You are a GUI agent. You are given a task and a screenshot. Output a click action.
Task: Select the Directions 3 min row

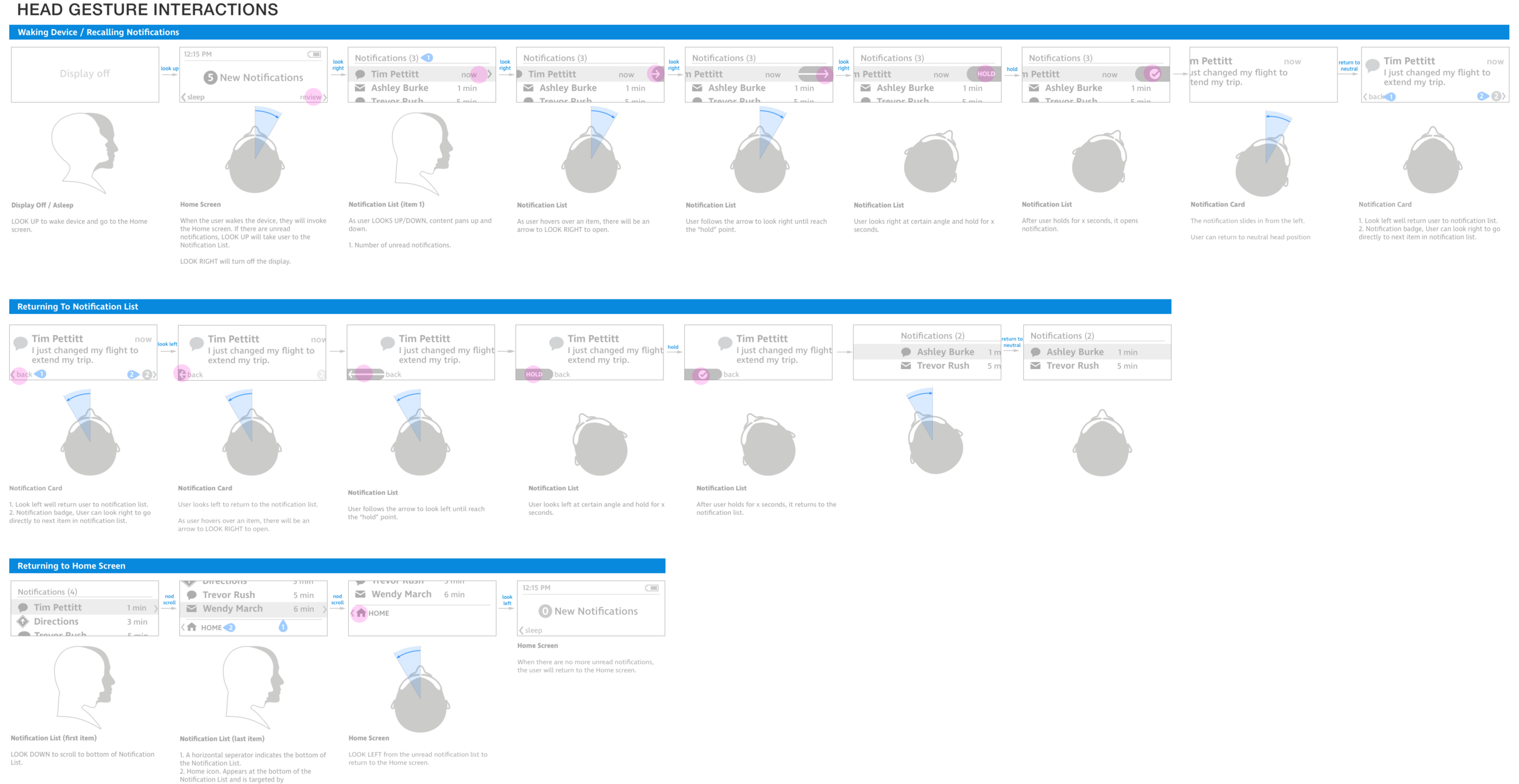tap(85, 621)
